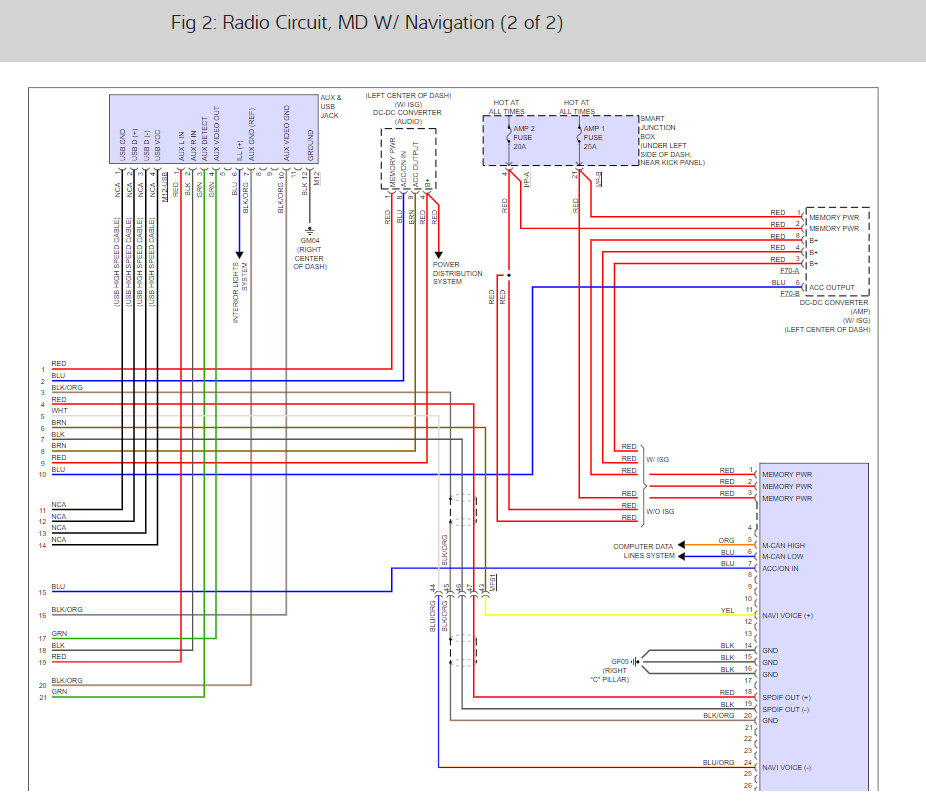
Task: Select the "SPDIF OUT (-)" terminal label
Action: click(785, 709)
